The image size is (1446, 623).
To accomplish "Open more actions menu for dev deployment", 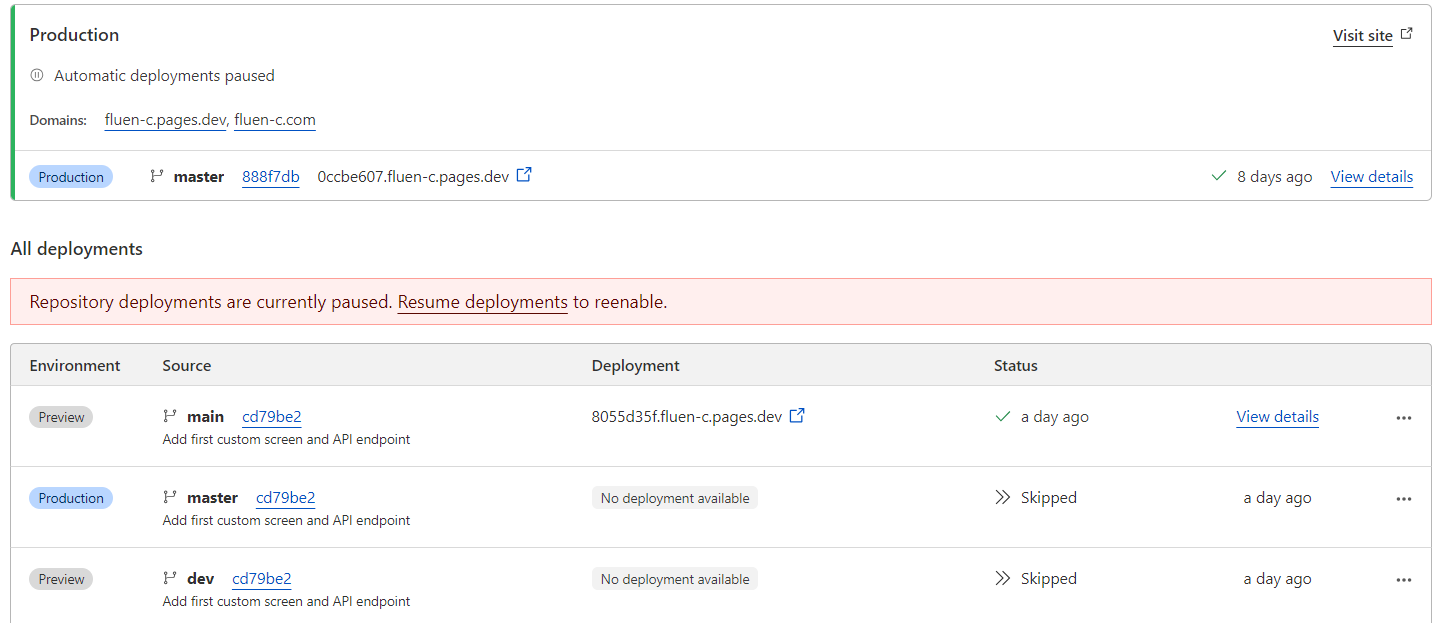I will point(1404,580).
